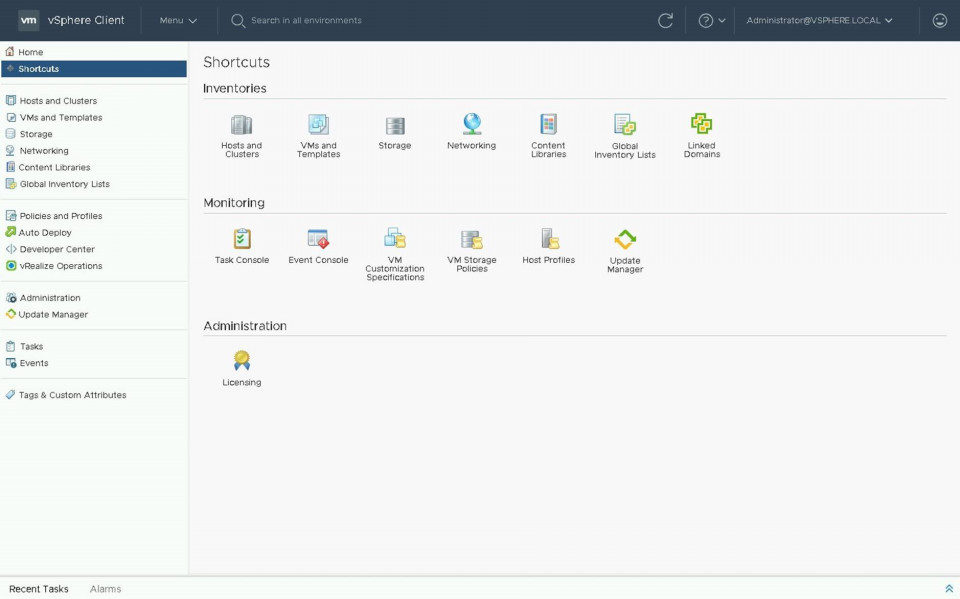Expand the help question mark dropdown
The width and height of the screenshot is (960, 599).
pos(712,20)
